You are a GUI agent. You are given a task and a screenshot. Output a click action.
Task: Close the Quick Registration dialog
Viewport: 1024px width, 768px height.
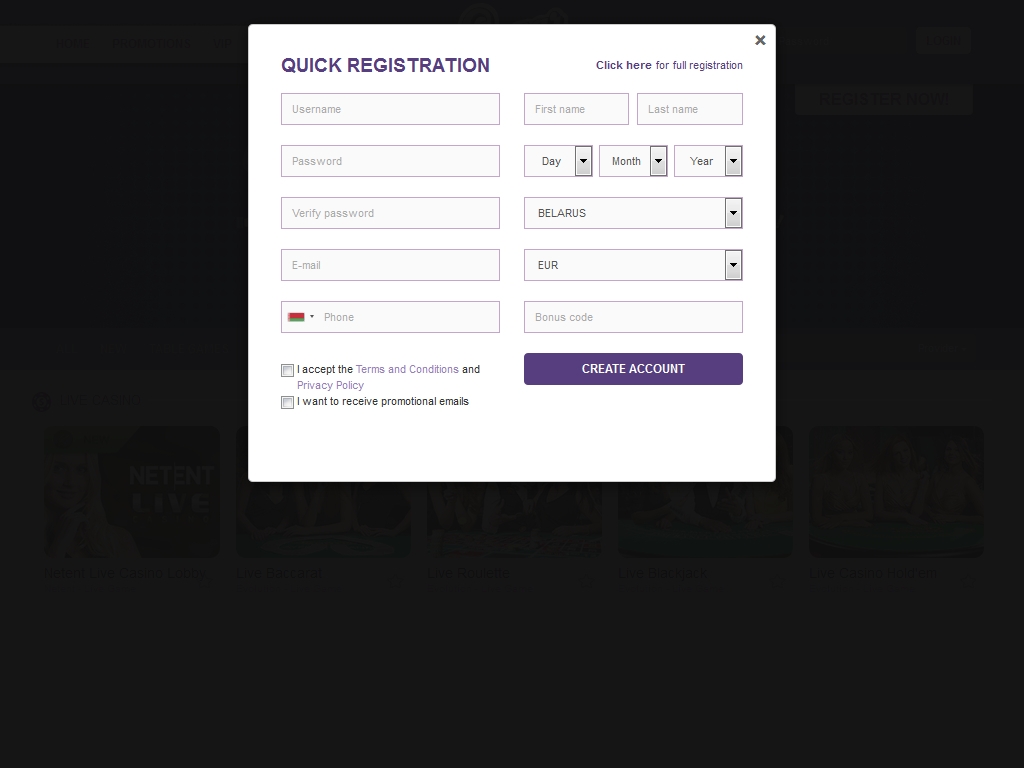[760, 40]
